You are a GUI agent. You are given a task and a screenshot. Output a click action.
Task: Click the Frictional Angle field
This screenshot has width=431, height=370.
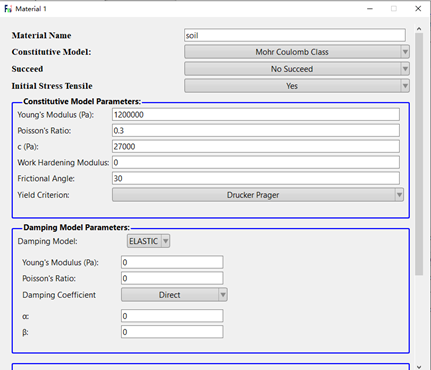click(256, 178)
